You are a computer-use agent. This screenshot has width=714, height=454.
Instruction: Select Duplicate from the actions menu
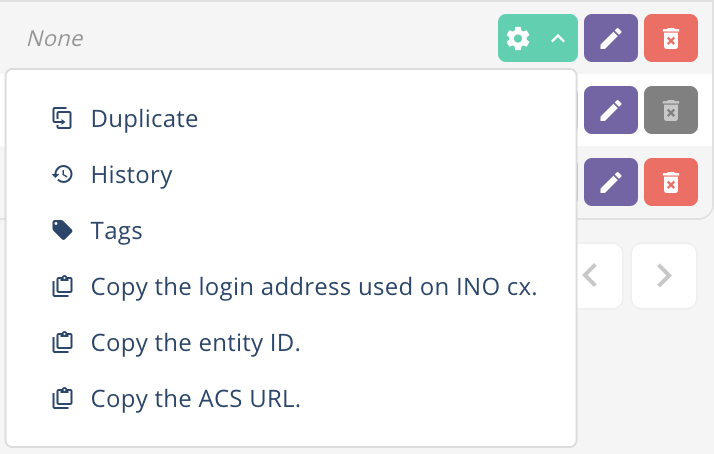(144, 119)
